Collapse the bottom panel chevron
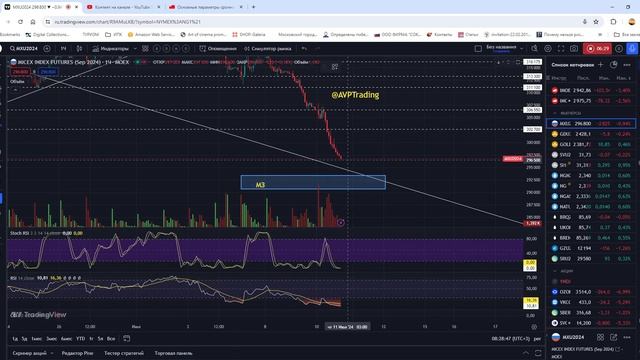 [526, 353]
